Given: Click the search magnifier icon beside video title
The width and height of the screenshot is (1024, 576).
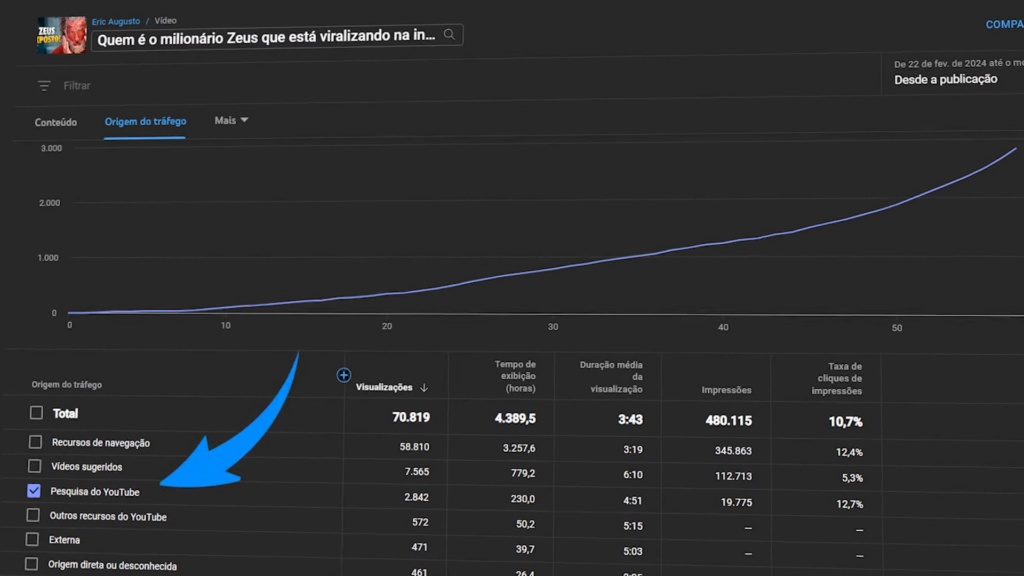Looking at the screenshot, I should (450, 35).
